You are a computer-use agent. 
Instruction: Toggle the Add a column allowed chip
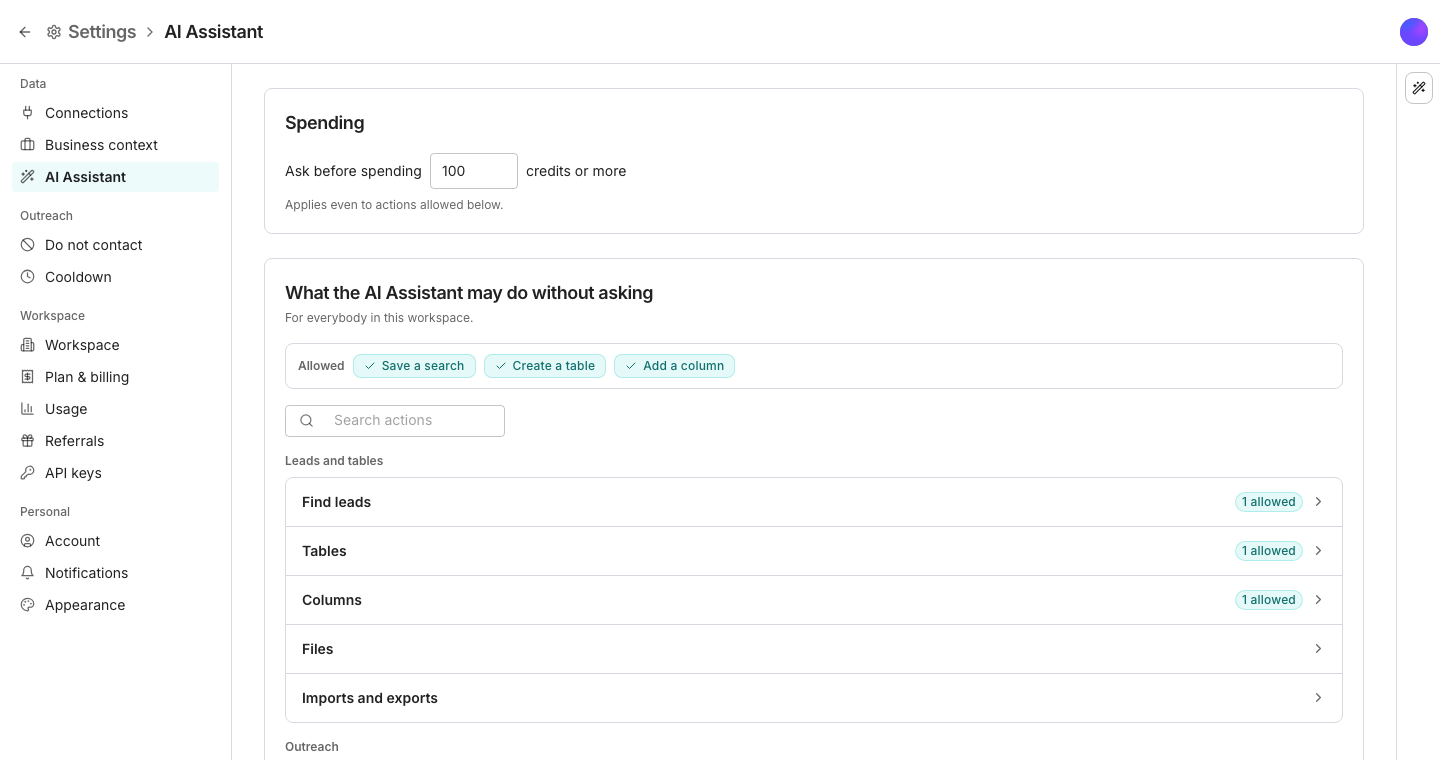[675, 366]
